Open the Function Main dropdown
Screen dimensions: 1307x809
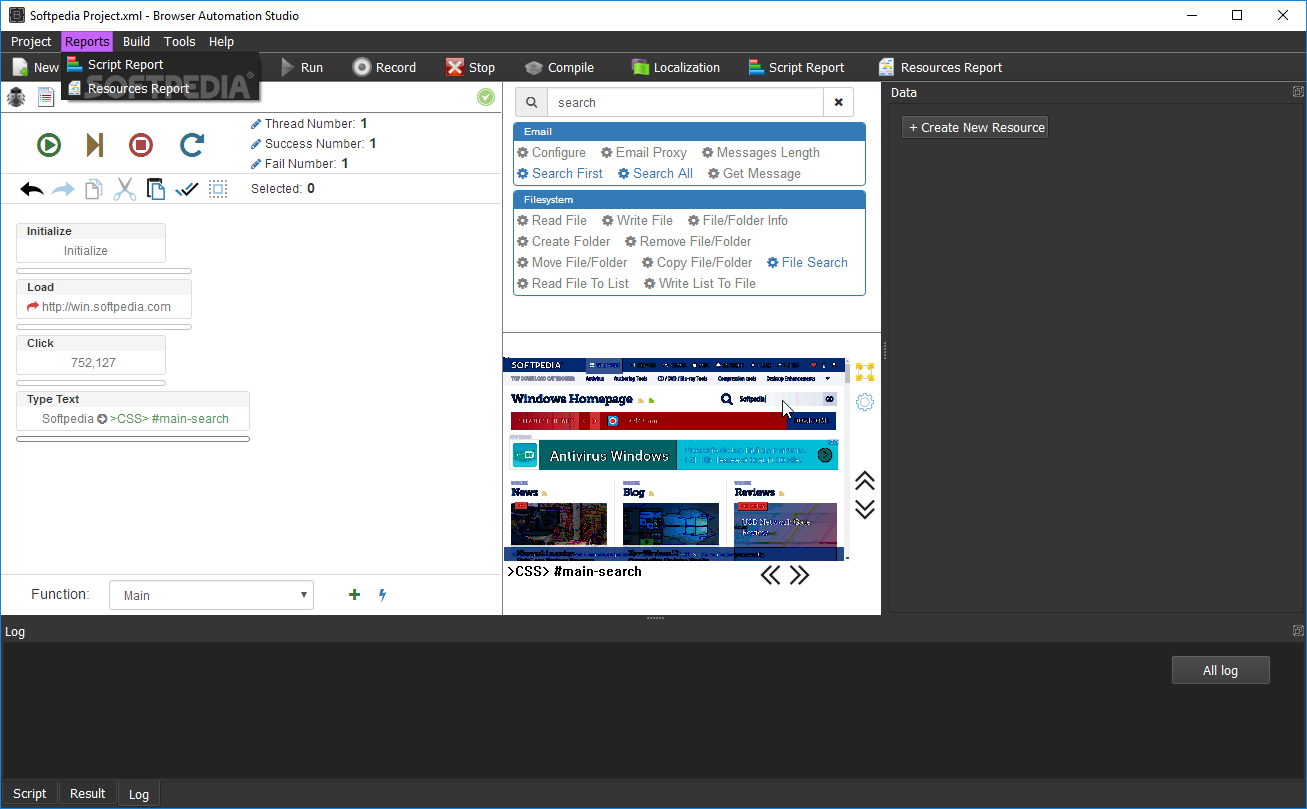click(x=211, y=595)
